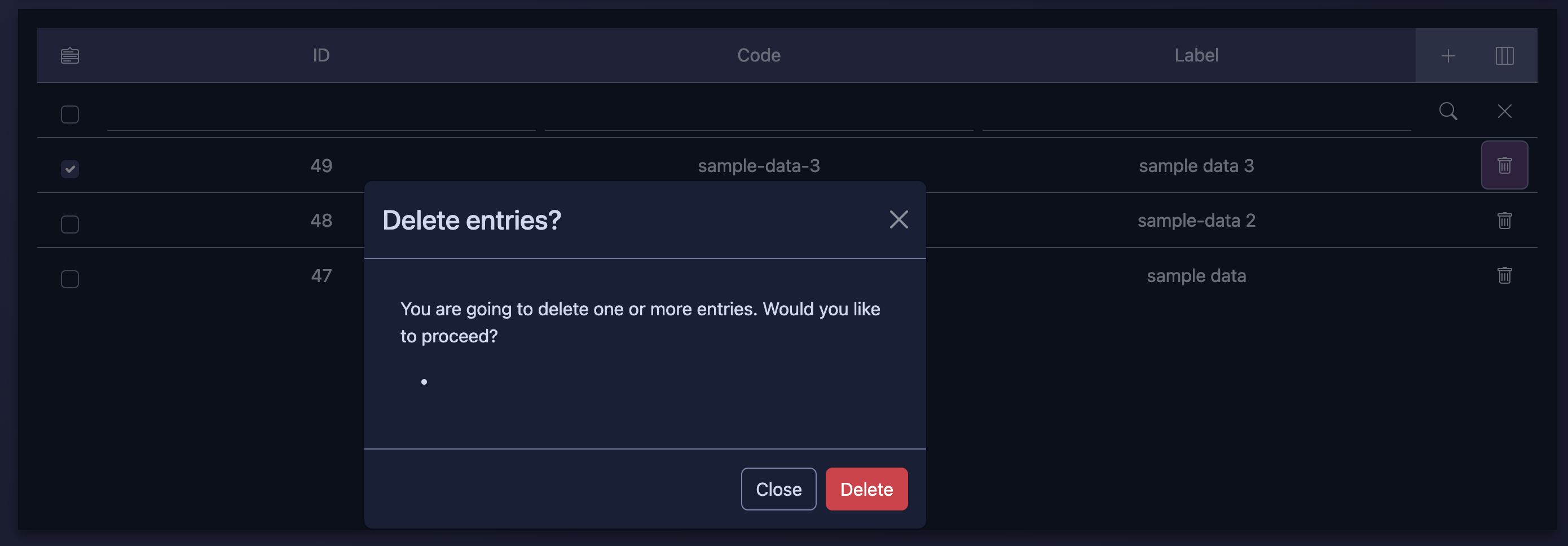Image resolution: width=1568 pixels, height=546 pixels.
Task: Uncheck the checkbox for row 49
Action: (x=70, y=169)
